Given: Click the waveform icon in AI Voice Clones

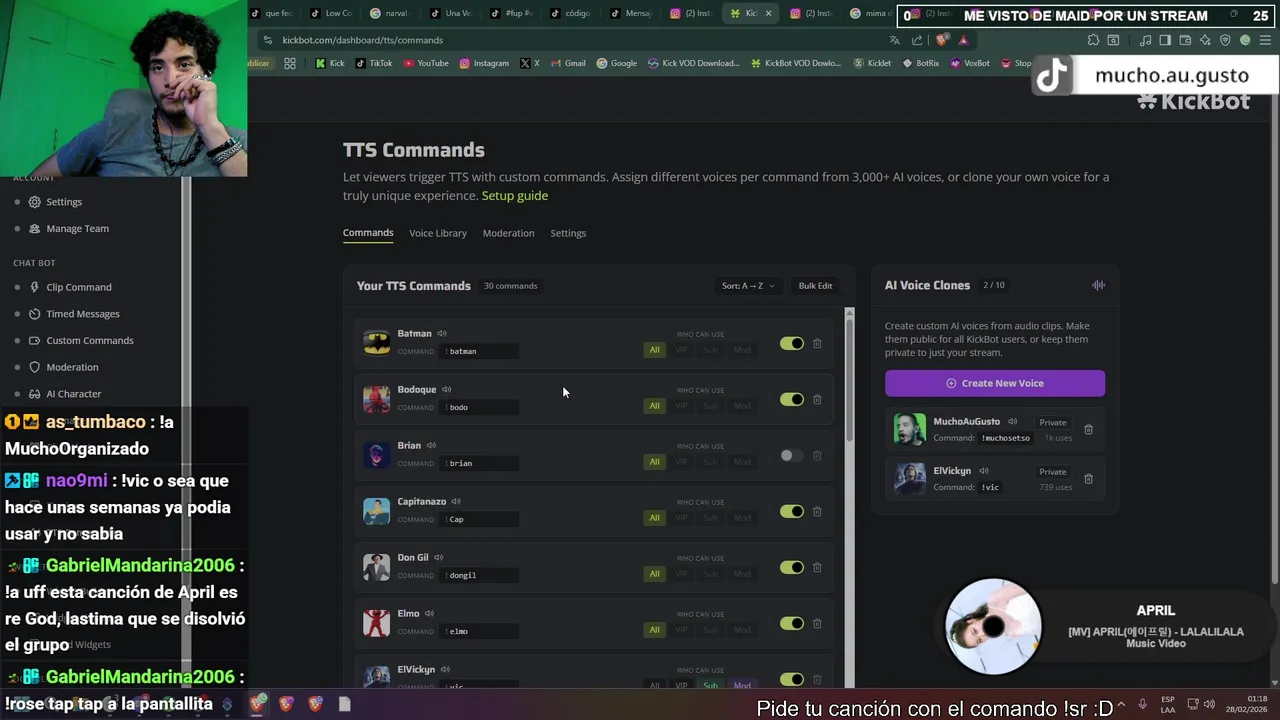Looking at the screenshot, I should coord(1098,285).
